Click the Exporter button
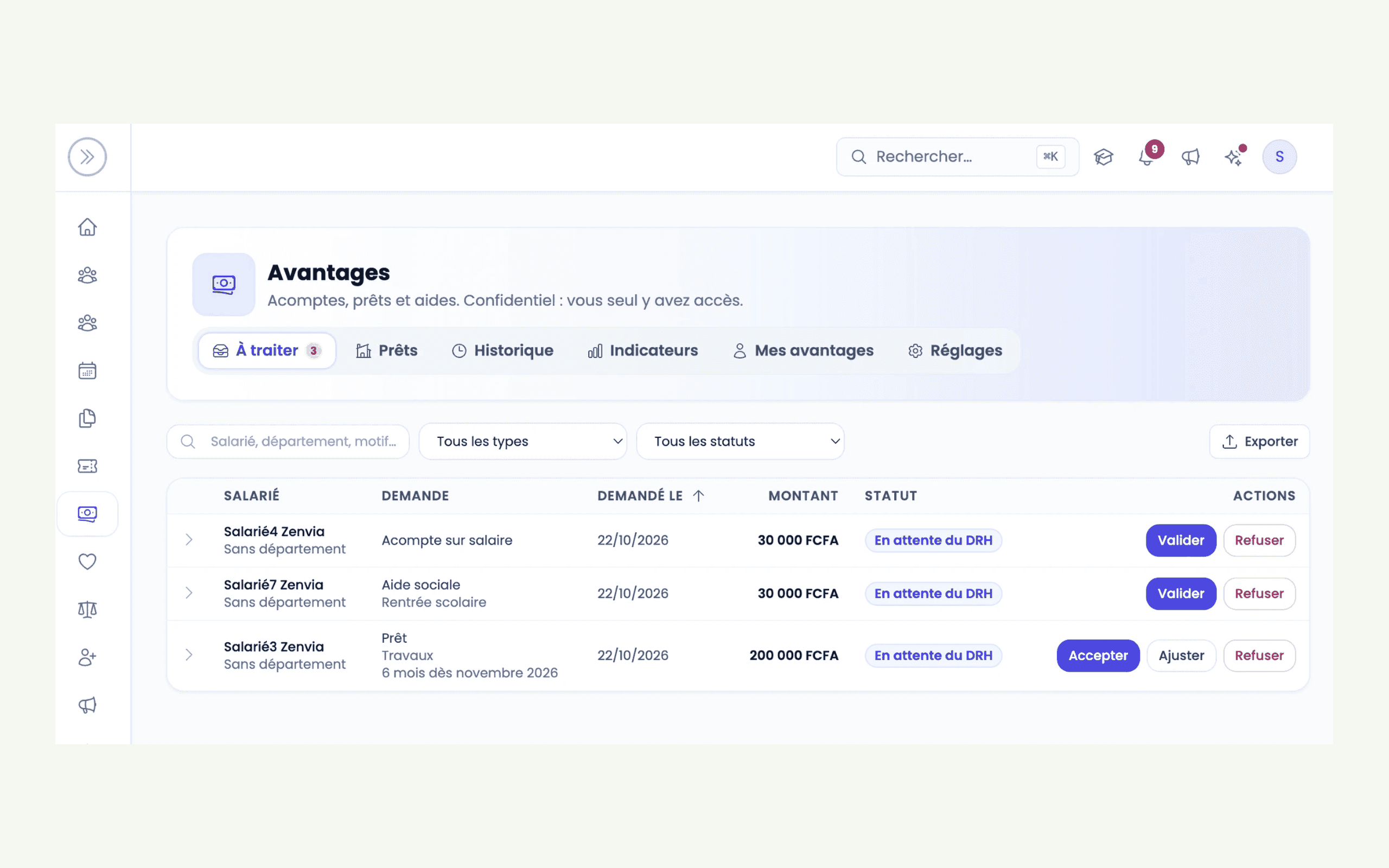1389x868 pixels. pos(1259,442)
